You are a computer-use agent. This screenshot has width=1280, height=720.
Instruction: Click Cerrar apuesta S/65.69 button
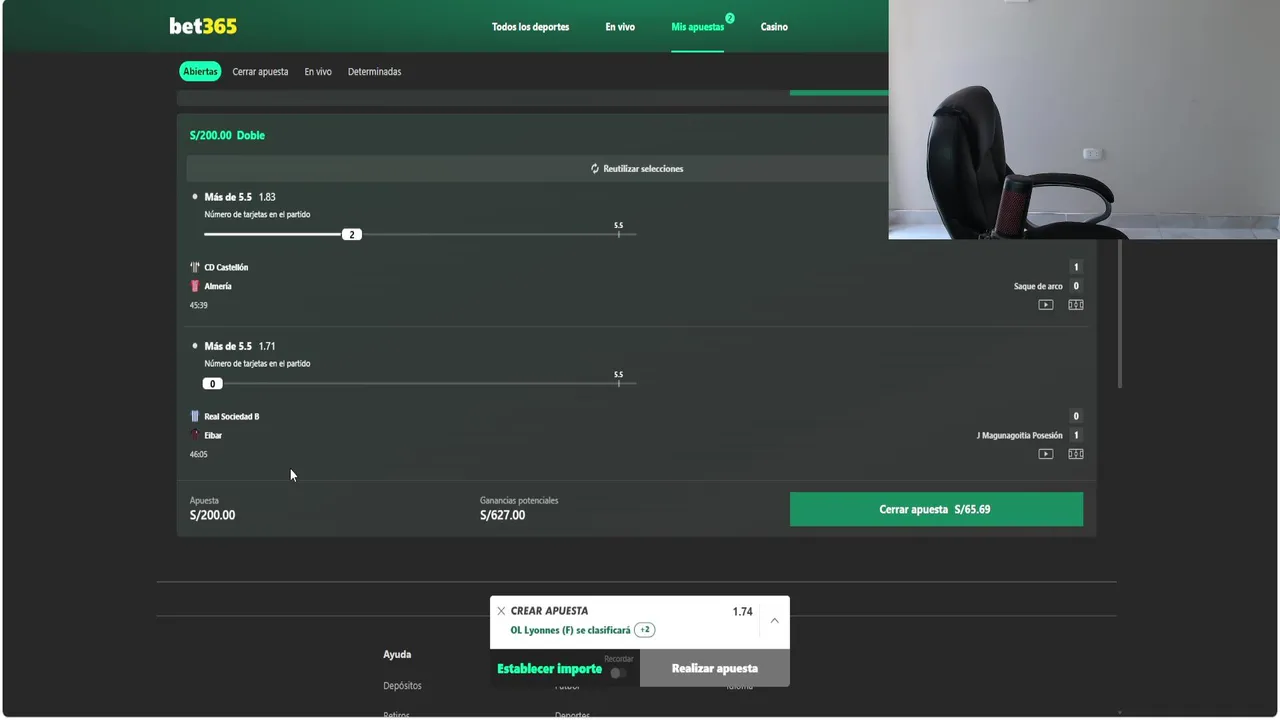pos(936,509)
